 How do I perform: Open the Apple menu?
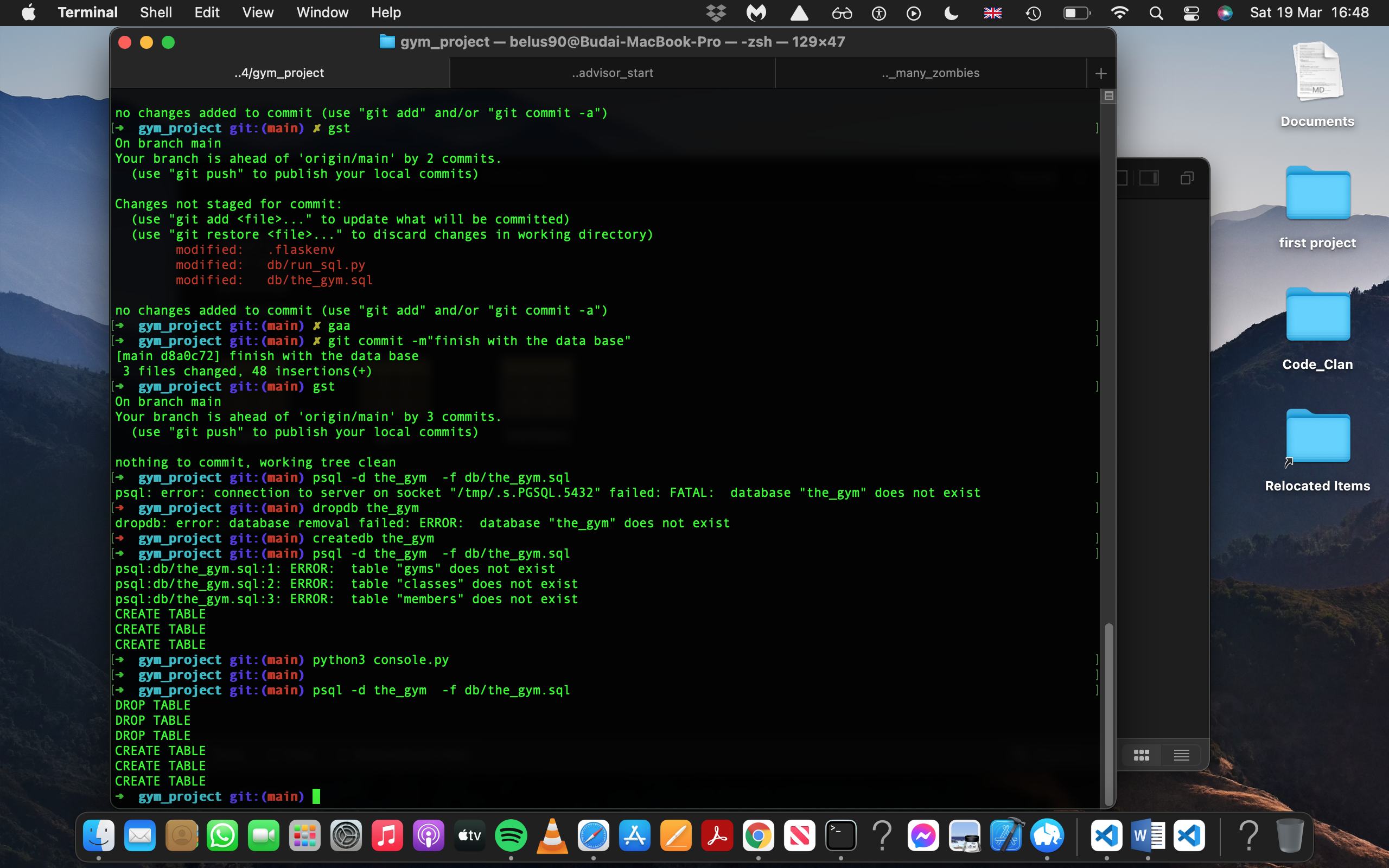pos(29,12)
